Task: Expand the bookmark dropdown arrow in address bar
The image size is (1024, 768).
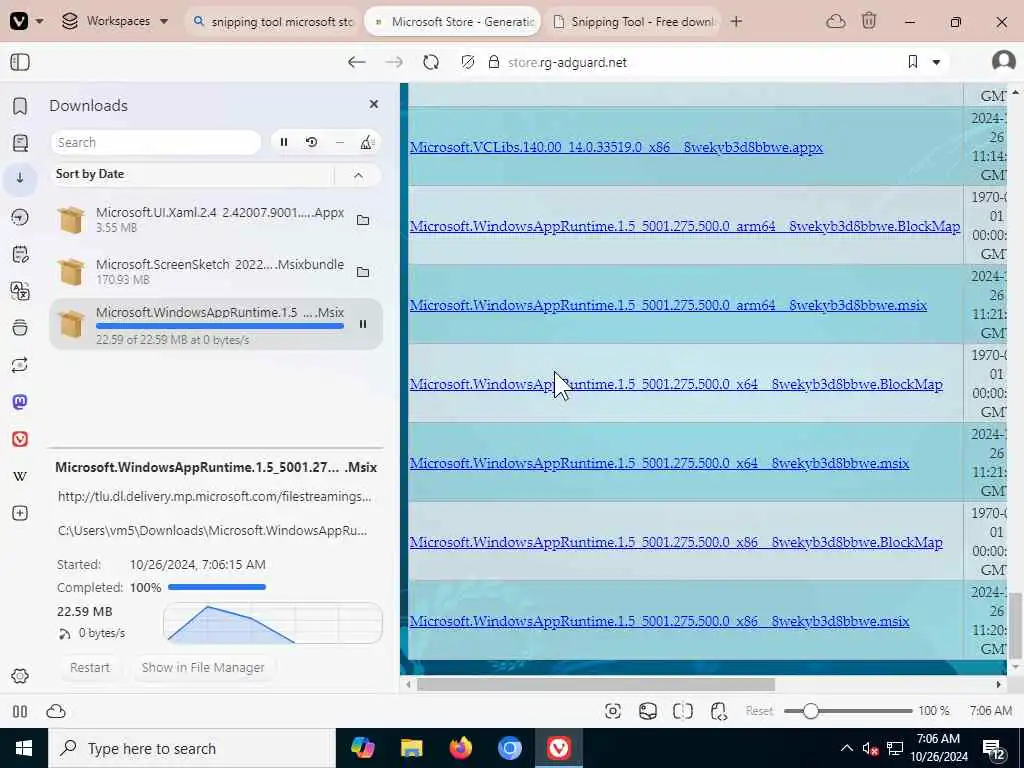Action: click(936, 63)
